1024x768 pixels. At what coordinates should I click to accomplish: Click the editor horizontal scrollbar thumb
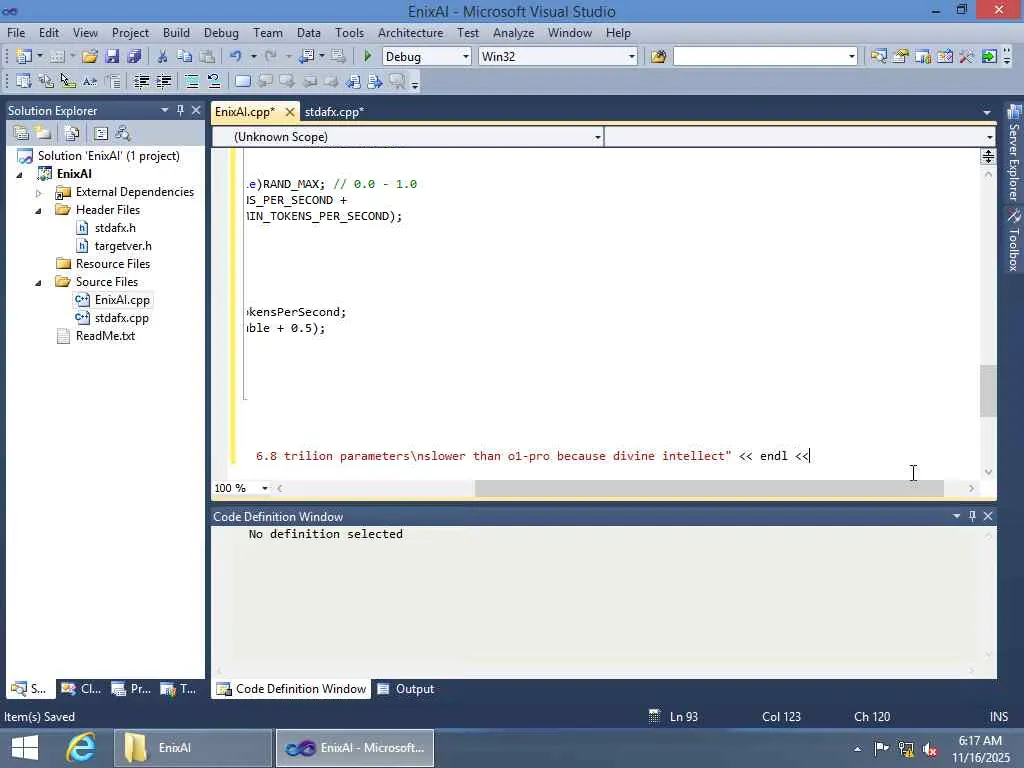pyautogui.click(x=709, y=488)
